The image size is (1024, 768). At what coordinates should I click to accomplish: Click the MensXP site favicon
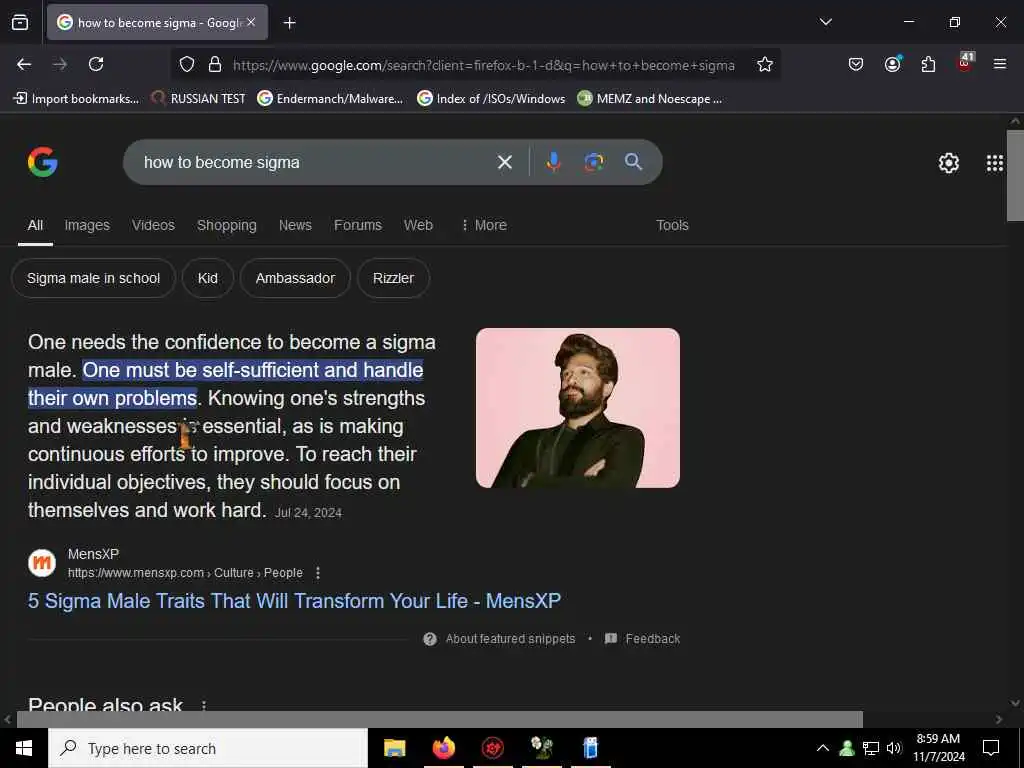click(42, 563)
